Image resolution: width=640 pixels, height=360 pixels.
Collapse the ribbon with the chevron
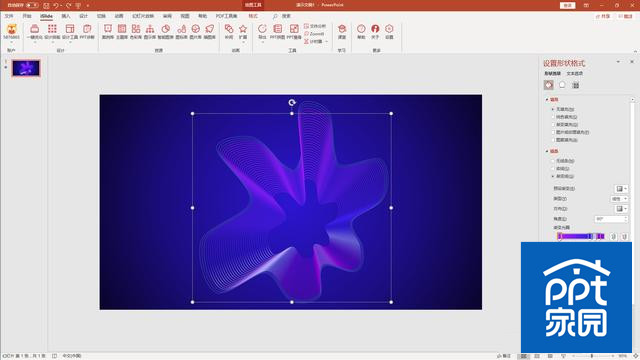click(x=635, y=51)
